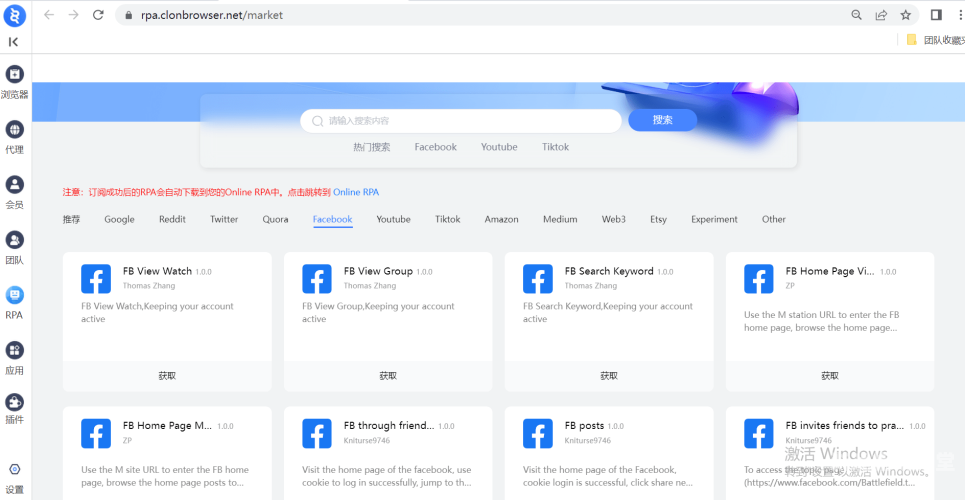Select the Facebook category tab
This screenshot has height=500, width=965.
point(332,219)
